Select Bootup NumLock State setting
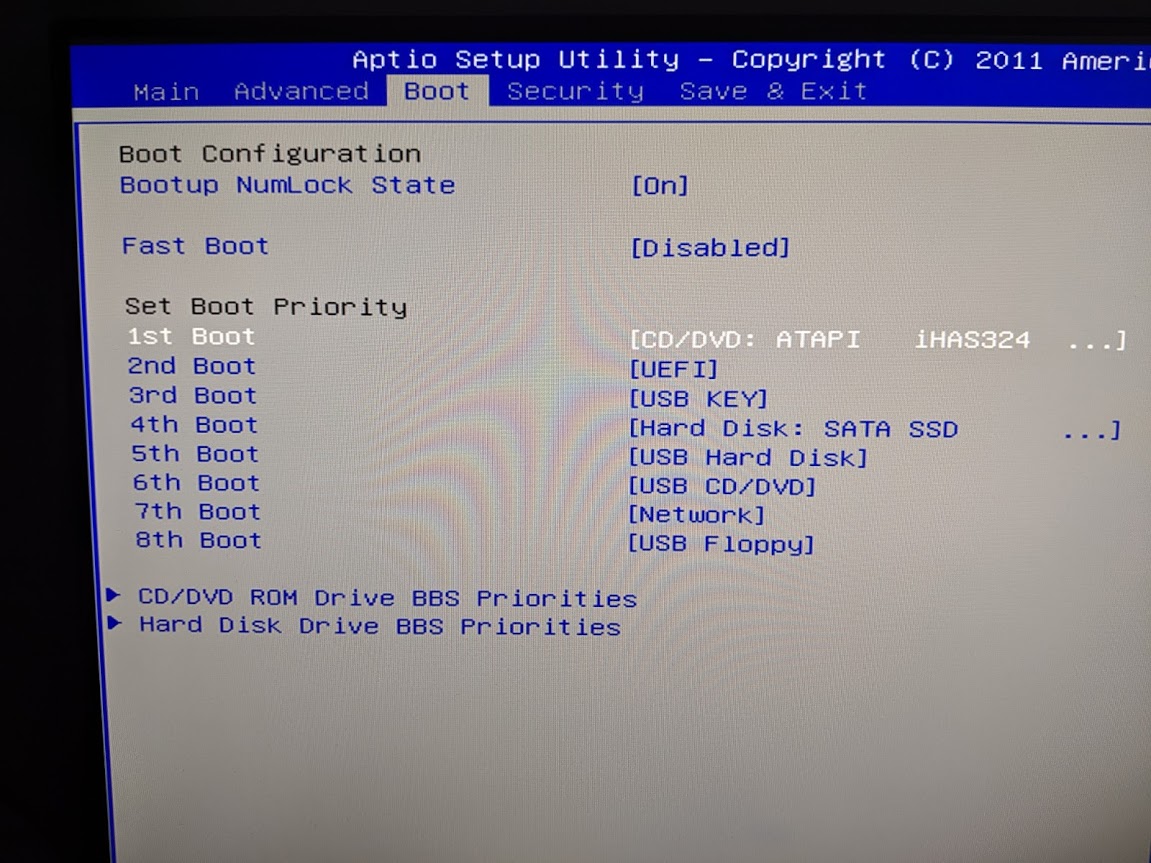Viewport: 1151px width, 863px height. coord(287,185)
